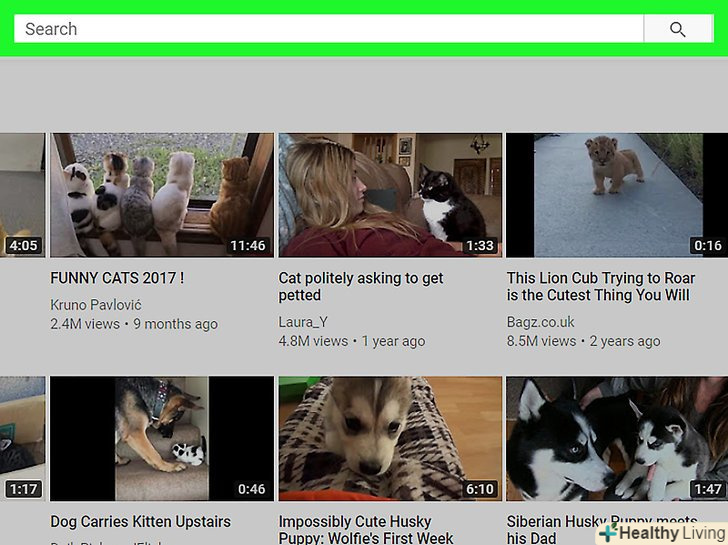Open the dog carrying kitten thumbnail
This screenshot has width=728, height=545.
[162, 438]
